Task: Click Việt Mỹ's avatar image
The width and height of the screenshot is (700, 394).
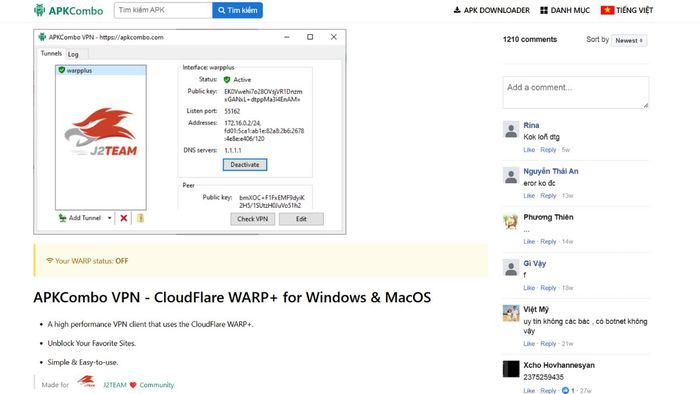Action: (511, 313)
